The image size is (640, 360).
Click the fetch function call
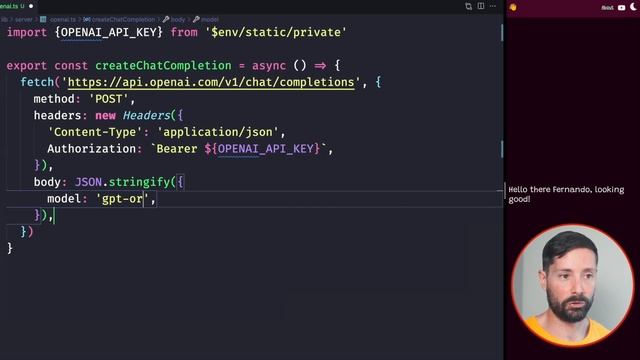(x=37, y=82)
